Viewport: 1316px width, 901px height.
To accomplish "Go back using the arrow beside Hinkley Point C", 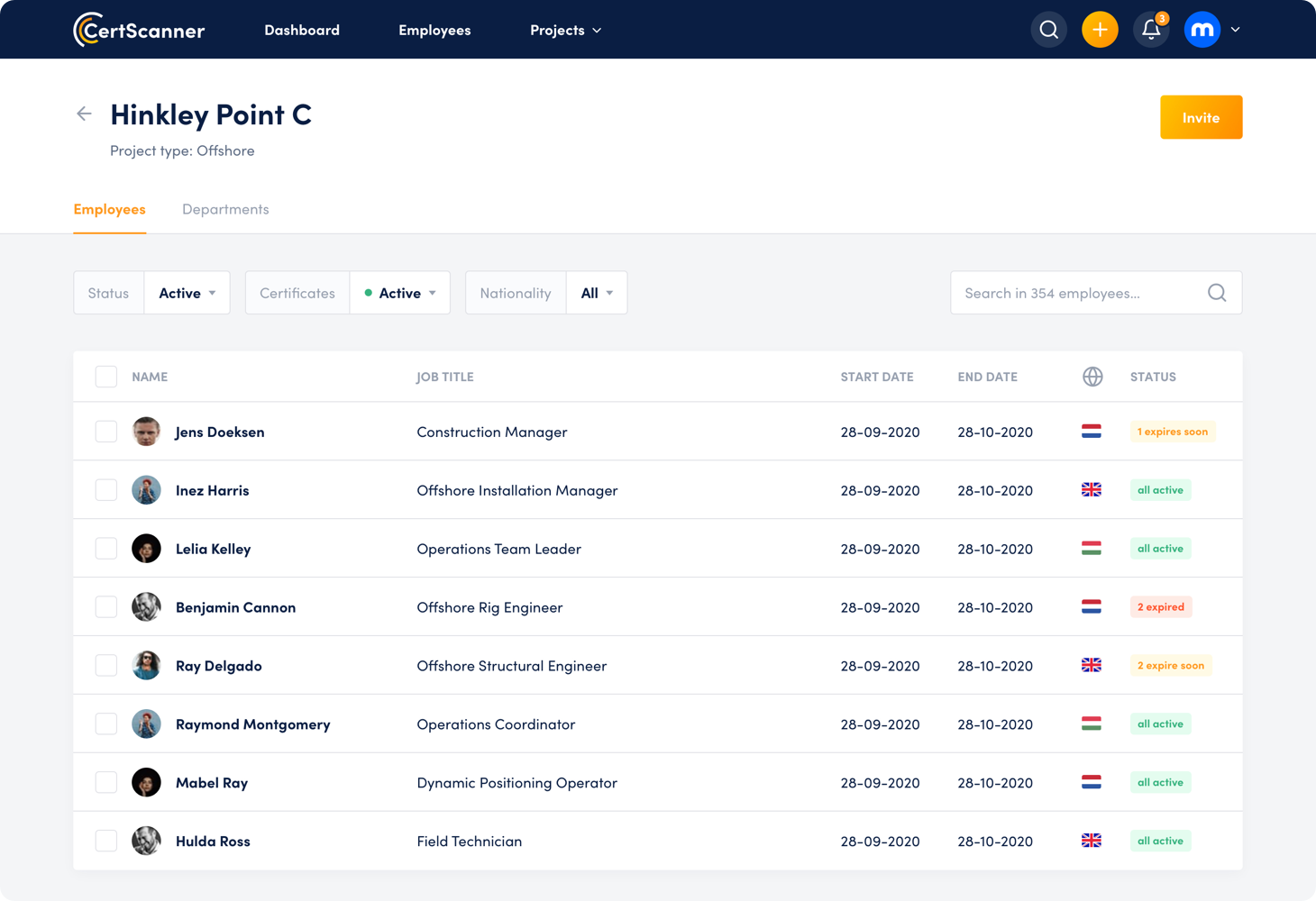I will pos(83,114).
